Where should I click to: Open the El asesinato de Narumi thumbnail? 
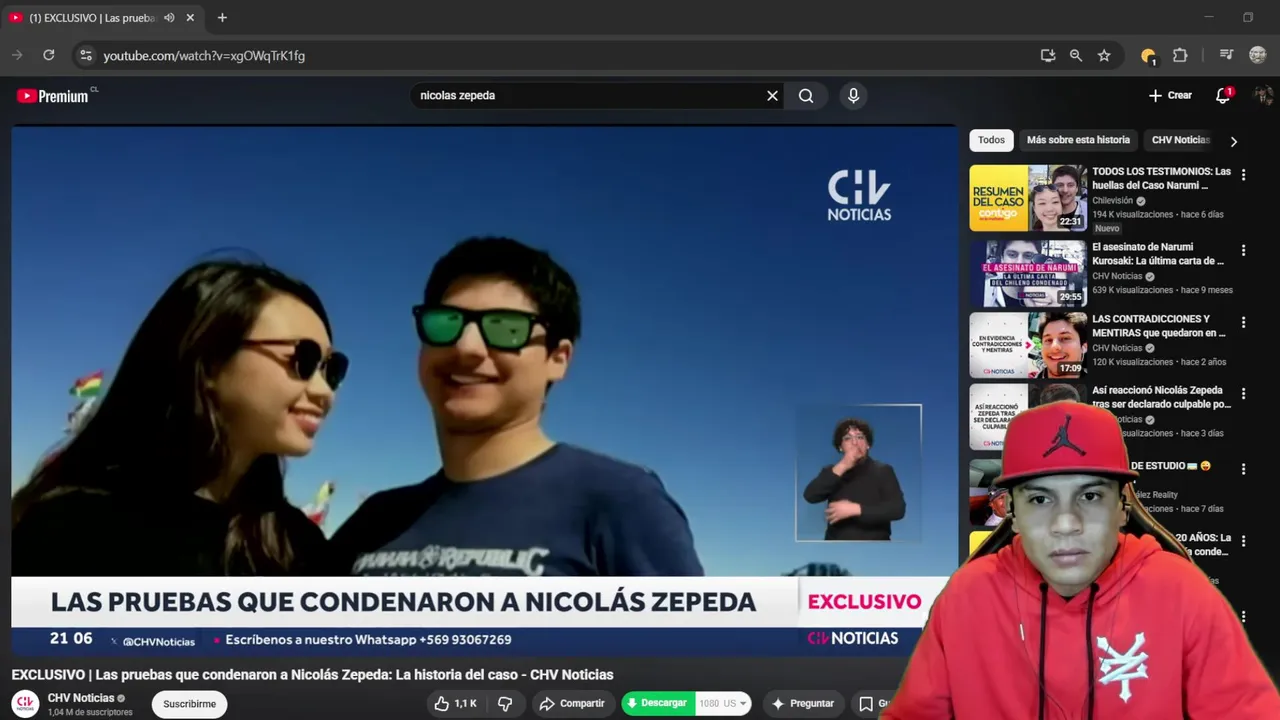(1027, 273)
